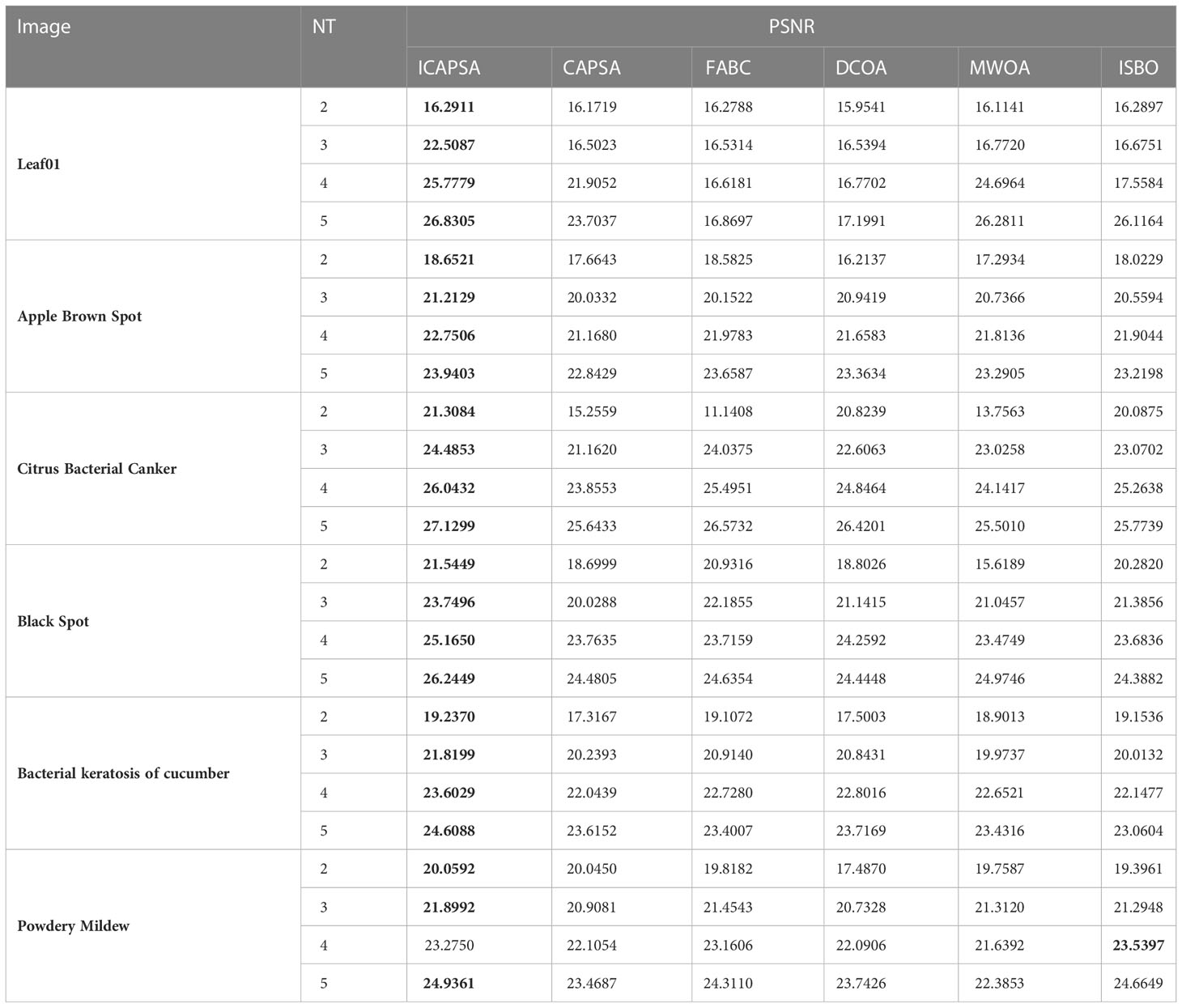Screen dimensions: 1182x1008
Task: Select the value 23.7169
Action: [x=861, y=831]
